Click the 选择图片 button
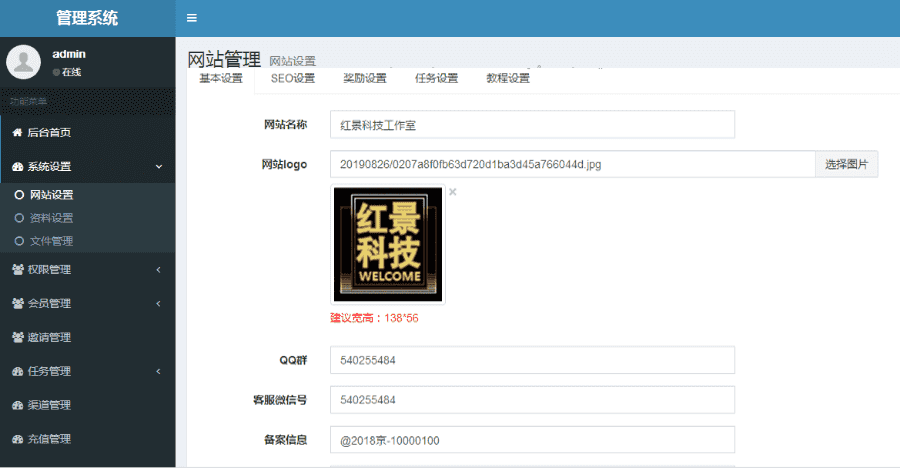This screenshot has height=468, width=900. pyautogui.click(x=846, y=164)
